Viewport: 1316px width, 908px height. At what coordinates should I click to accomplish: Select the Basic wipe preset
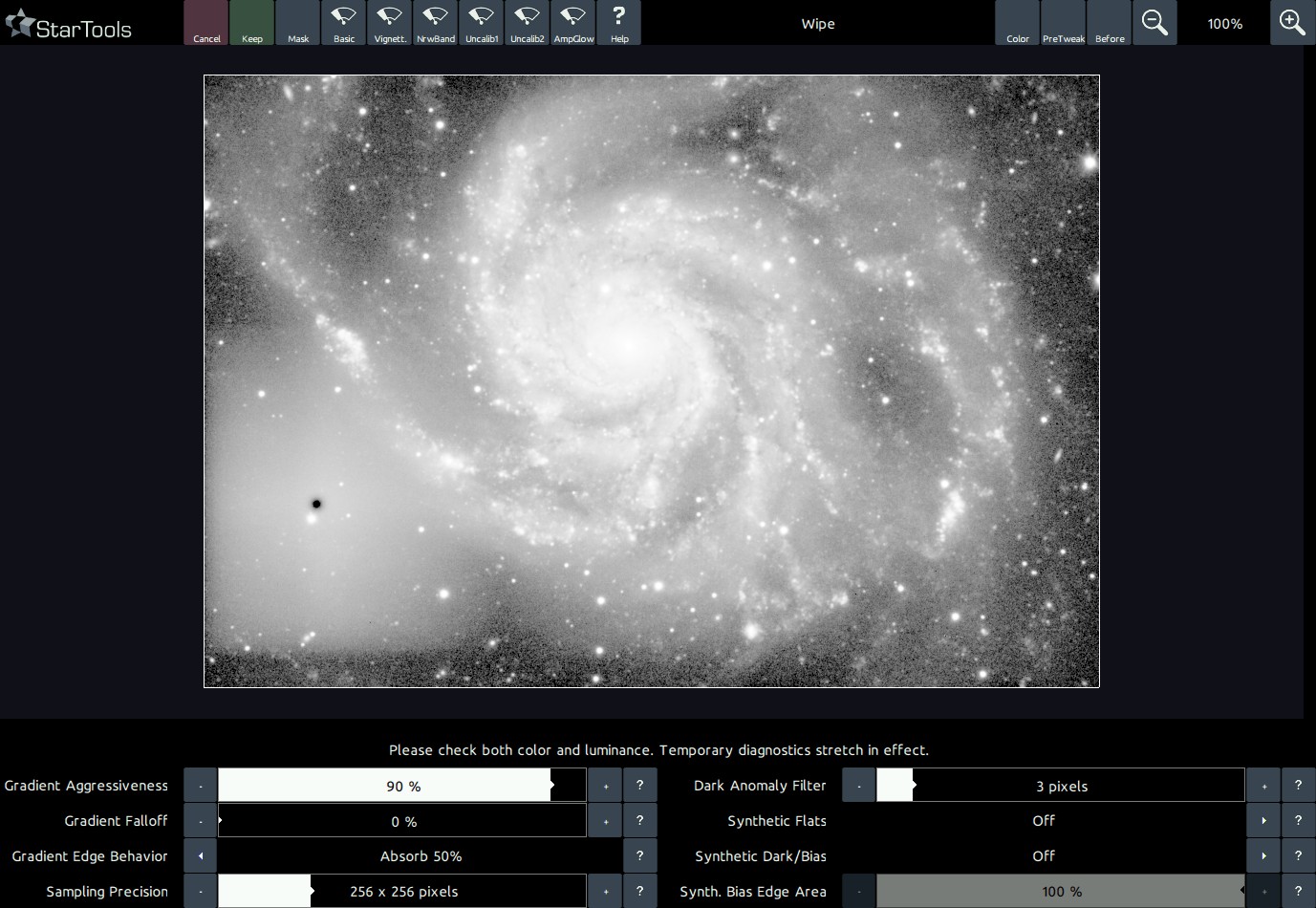click(x=344, y=23)
